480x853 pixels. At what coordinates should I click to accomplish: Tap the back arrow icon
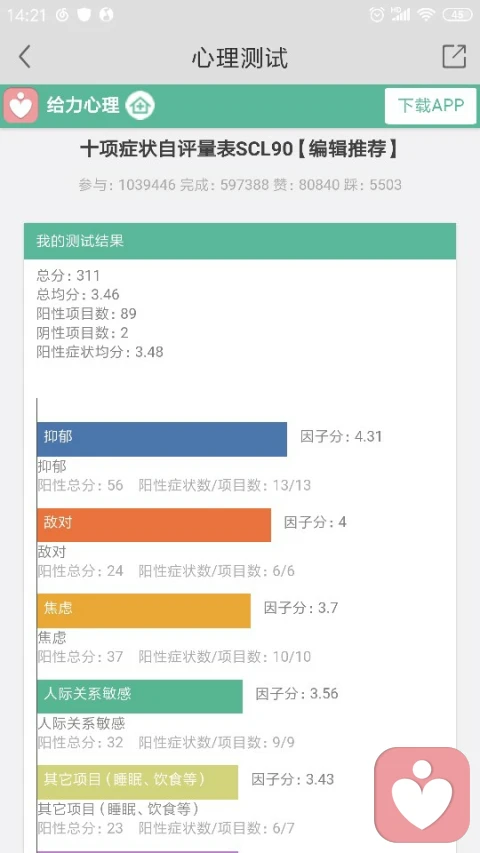point(24,57)
